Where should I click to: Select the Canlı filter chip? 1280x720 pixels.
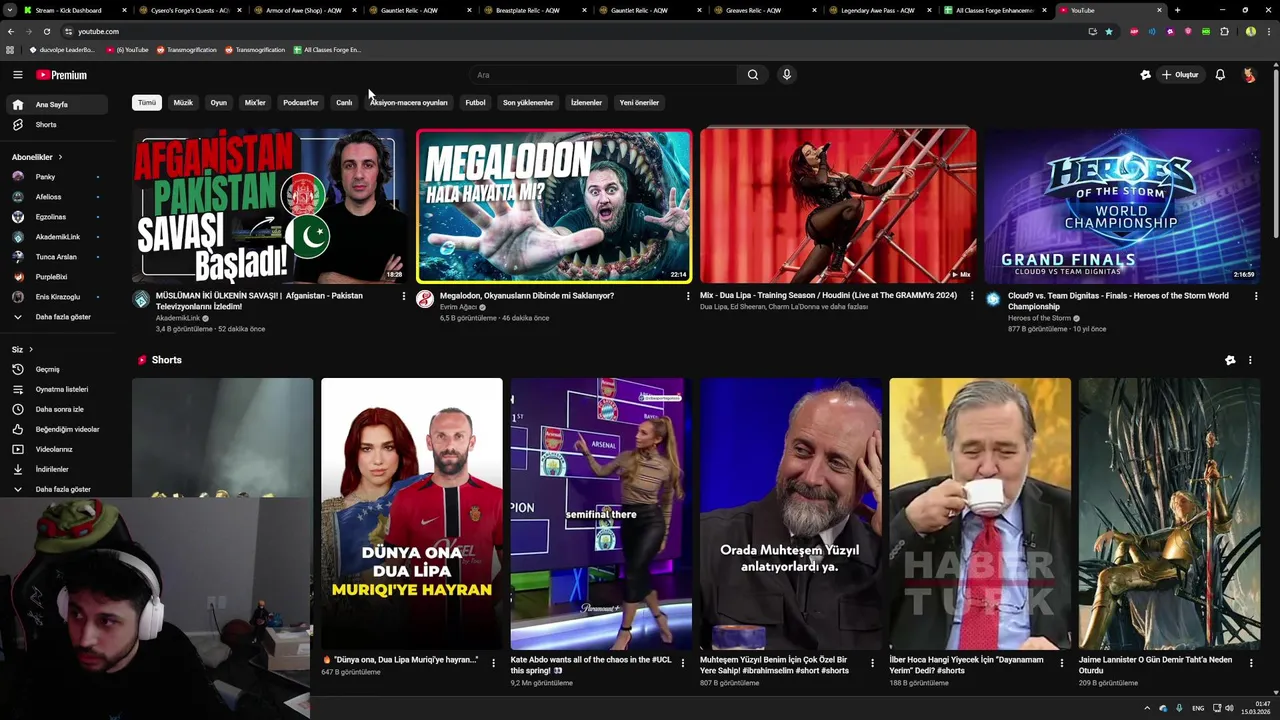pyautogui.click(x=344, y=102)
